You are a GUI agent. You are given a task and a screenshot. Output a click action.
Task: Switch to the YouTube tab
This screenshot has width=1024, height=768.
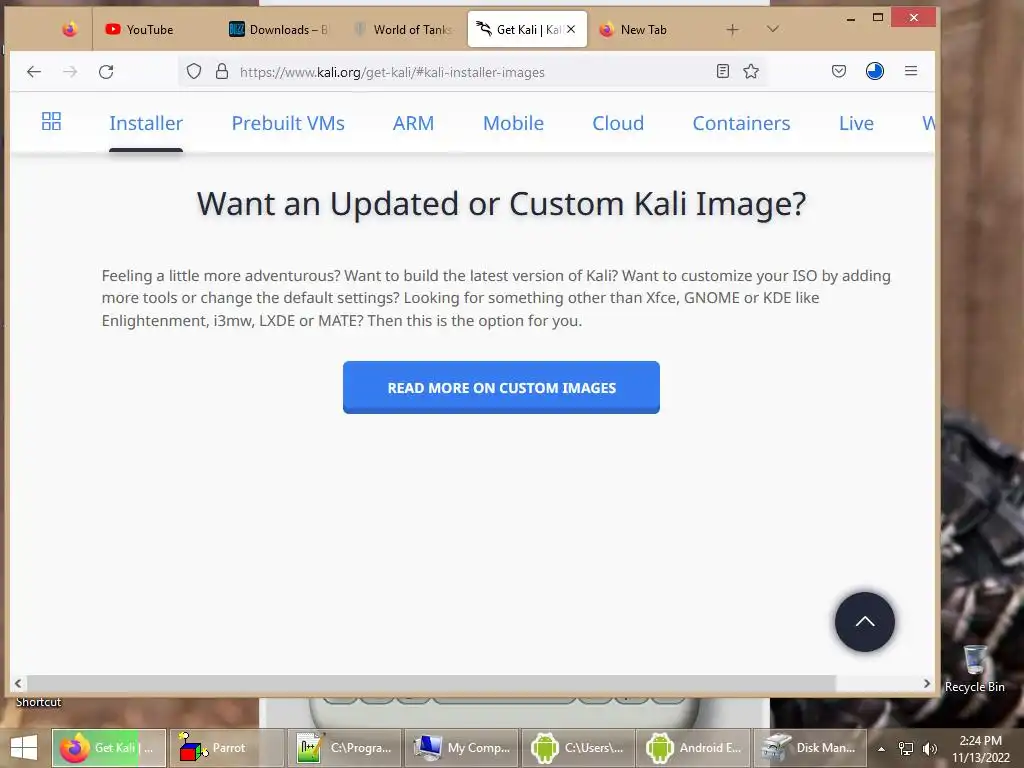point(152,29)
